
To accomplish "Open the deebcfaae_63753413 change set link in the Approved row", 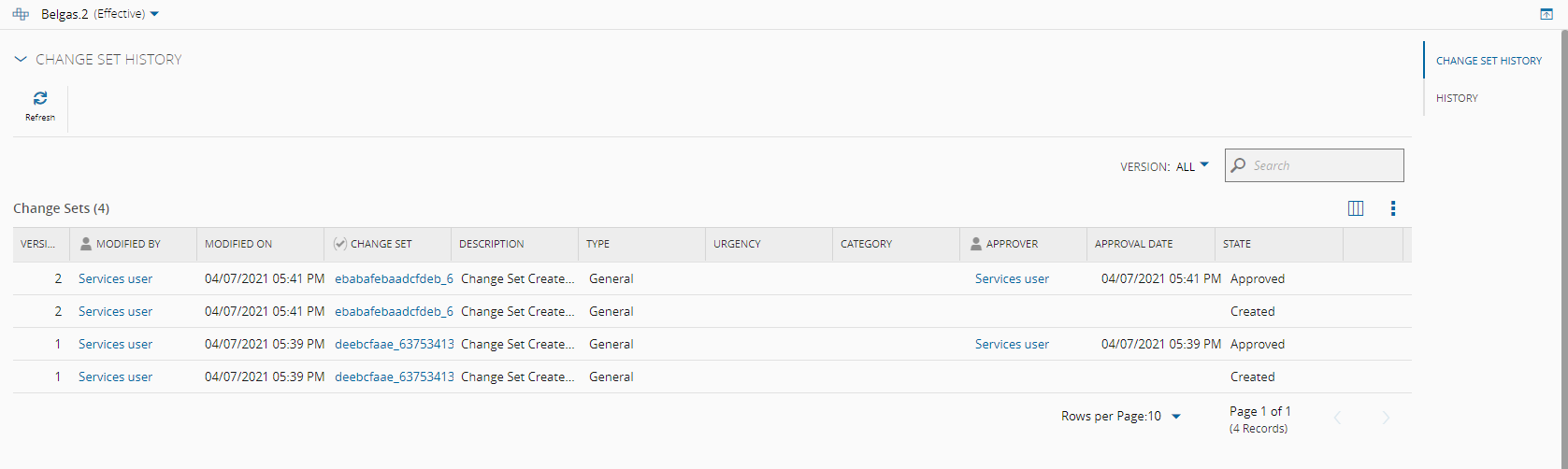I will coord(394,344).
